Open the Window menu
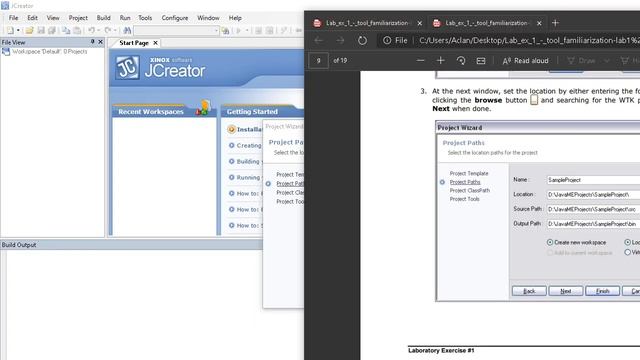 point(208,18)
